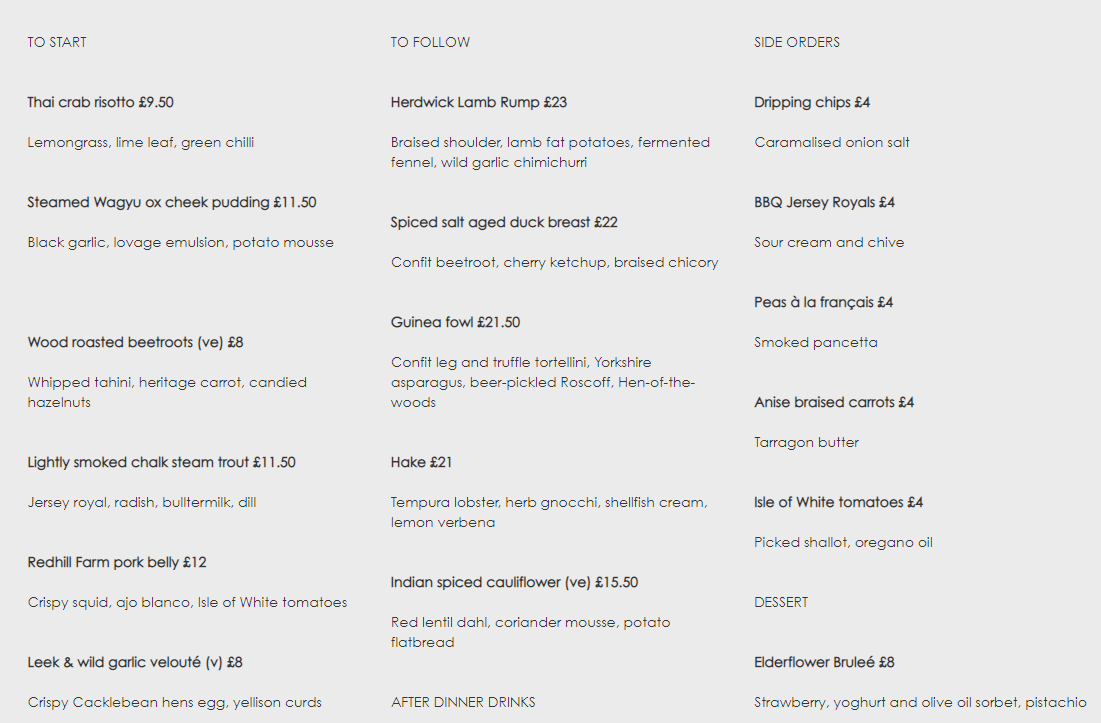1101x723 pixels.
Task: Select Dripping chips £4 side
Action: click(x=812, y=102)
